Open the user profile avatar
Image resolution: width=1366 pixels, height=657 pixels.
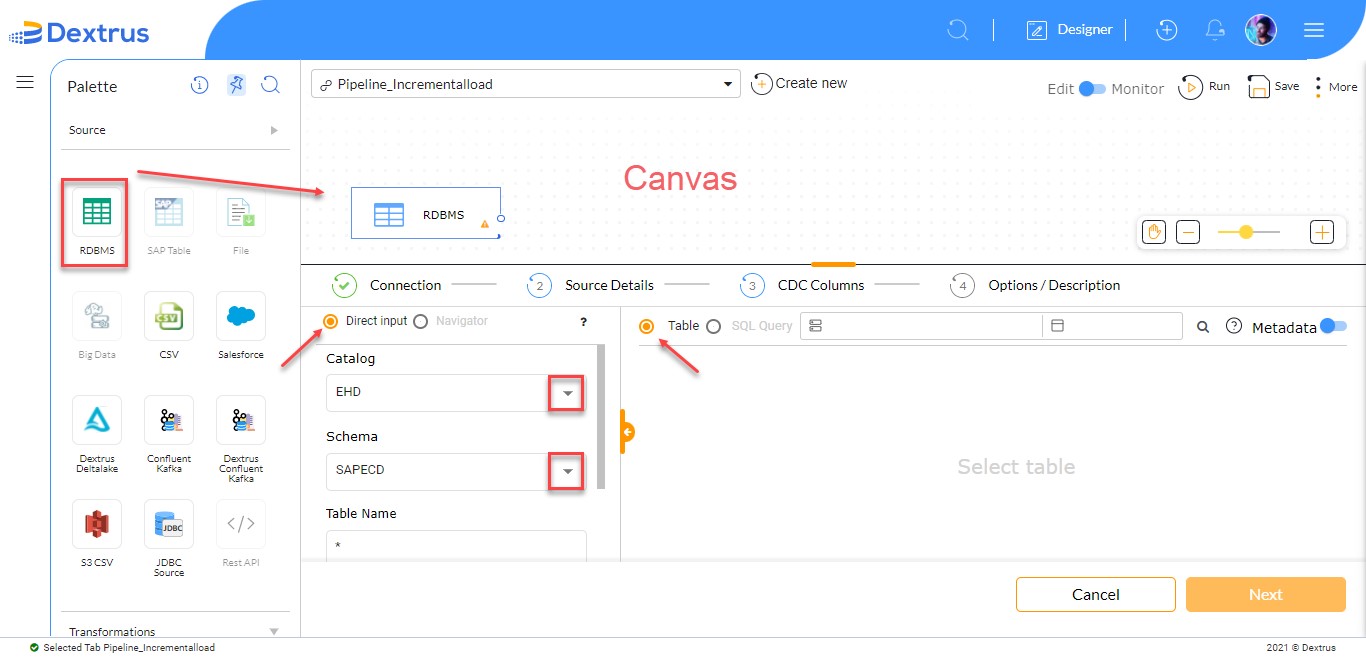[1261, 30]
